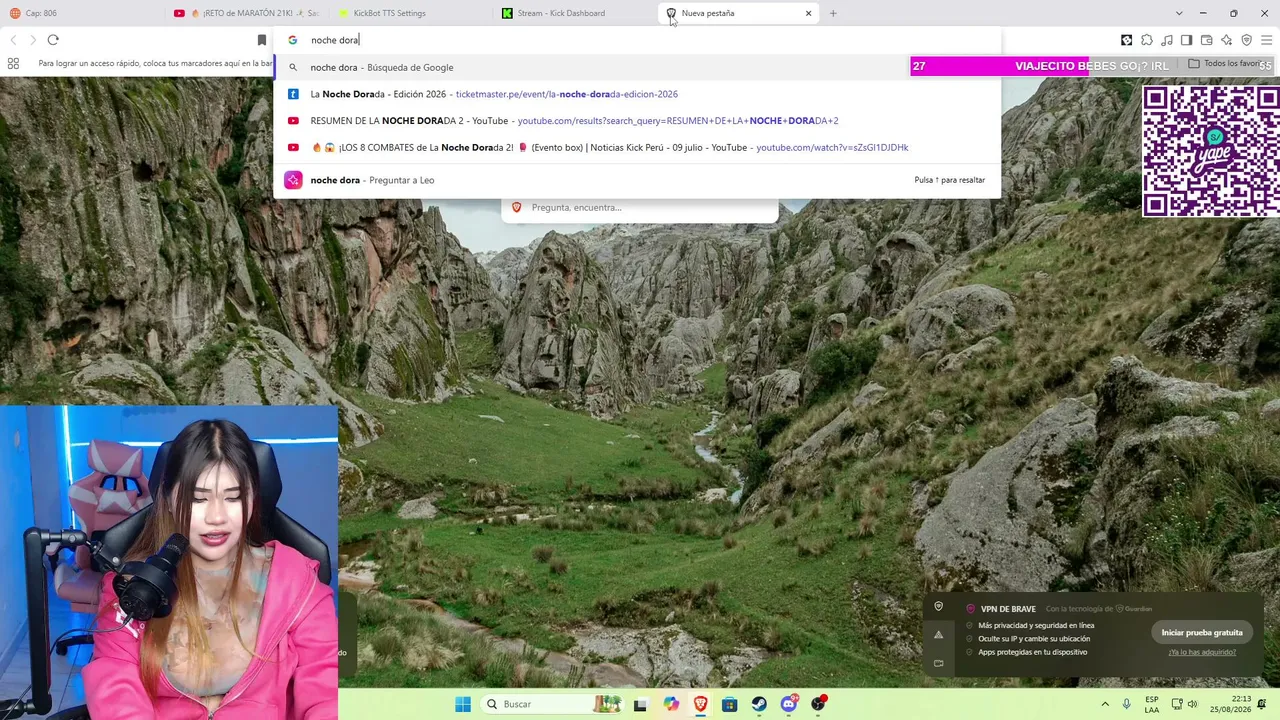Open the Brave extensions puzzle icon
This screenshot has width=1280, height=720.
coord(1147,40)
